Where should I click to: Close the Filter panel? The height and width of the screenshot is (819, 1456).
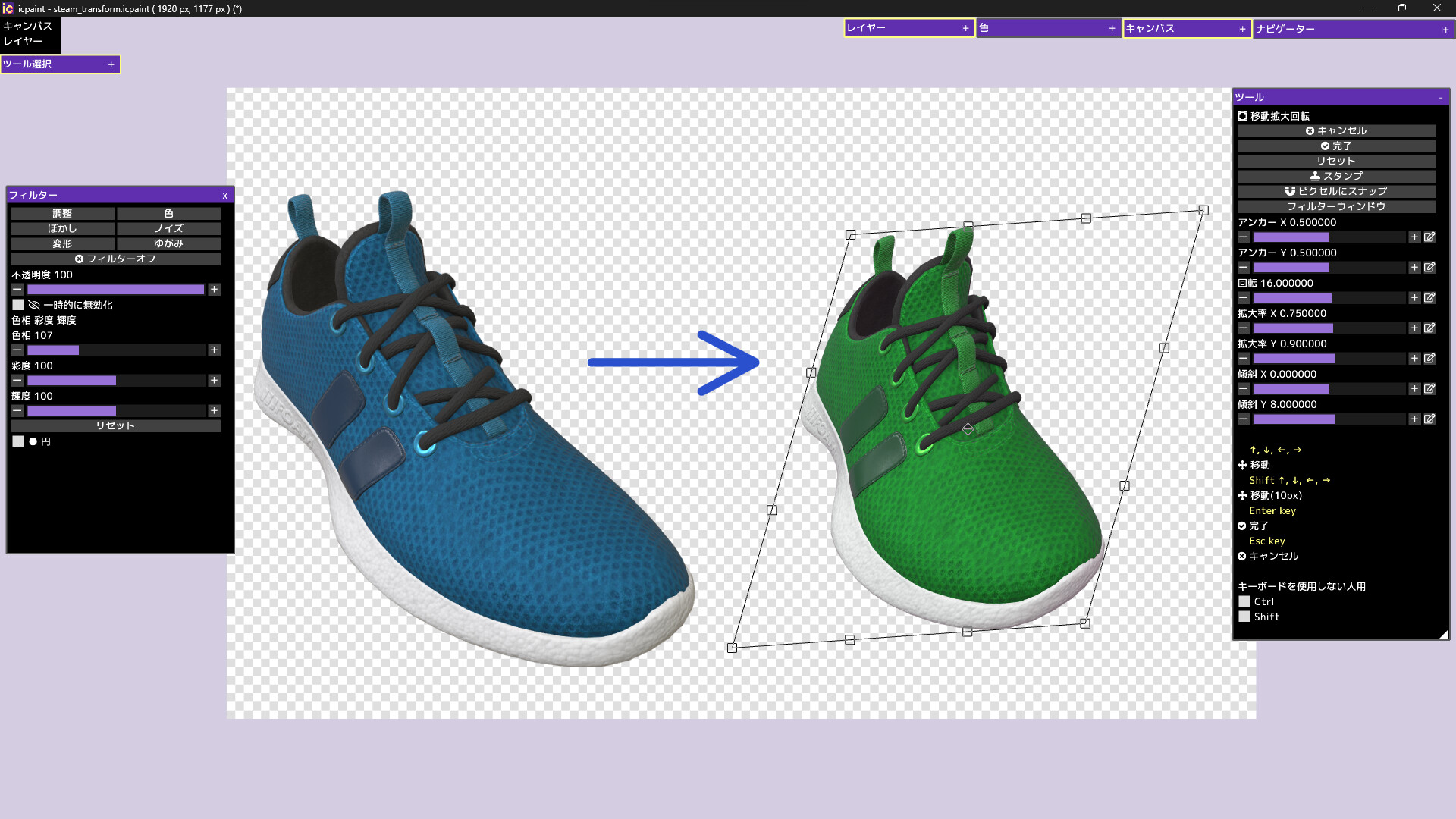point(224,196)
